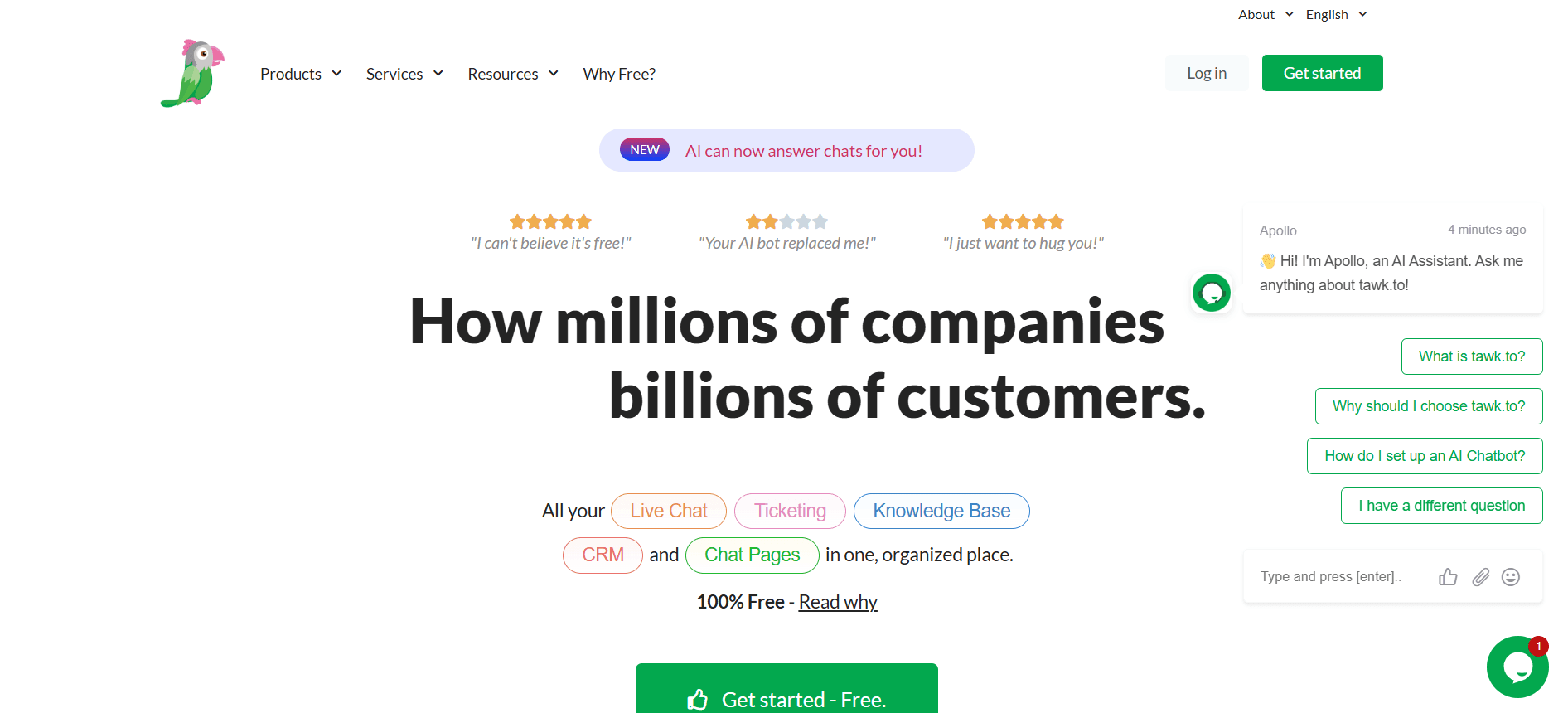Click the green Apollo chat avatar icon

pyautogui.click(x=1211, y=293)
